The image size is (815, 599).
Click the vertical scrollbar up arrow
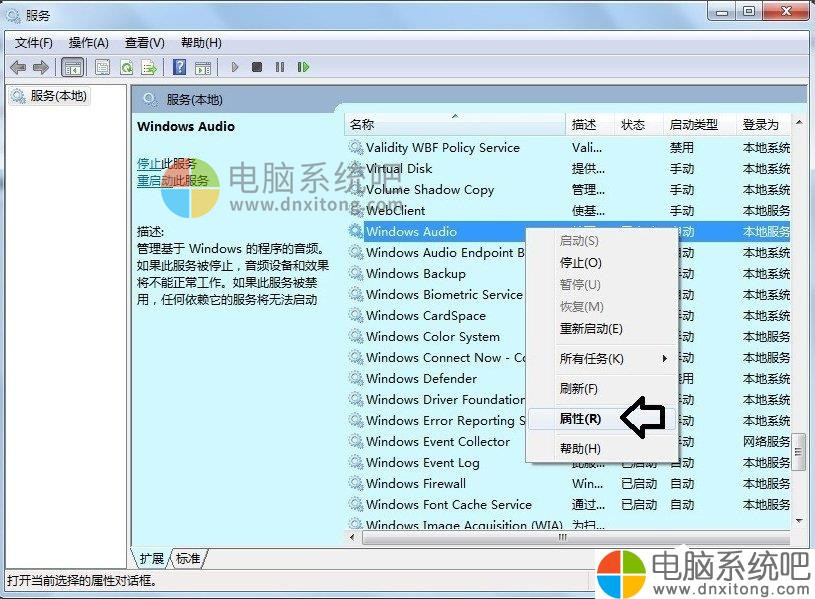coord(799,123)
